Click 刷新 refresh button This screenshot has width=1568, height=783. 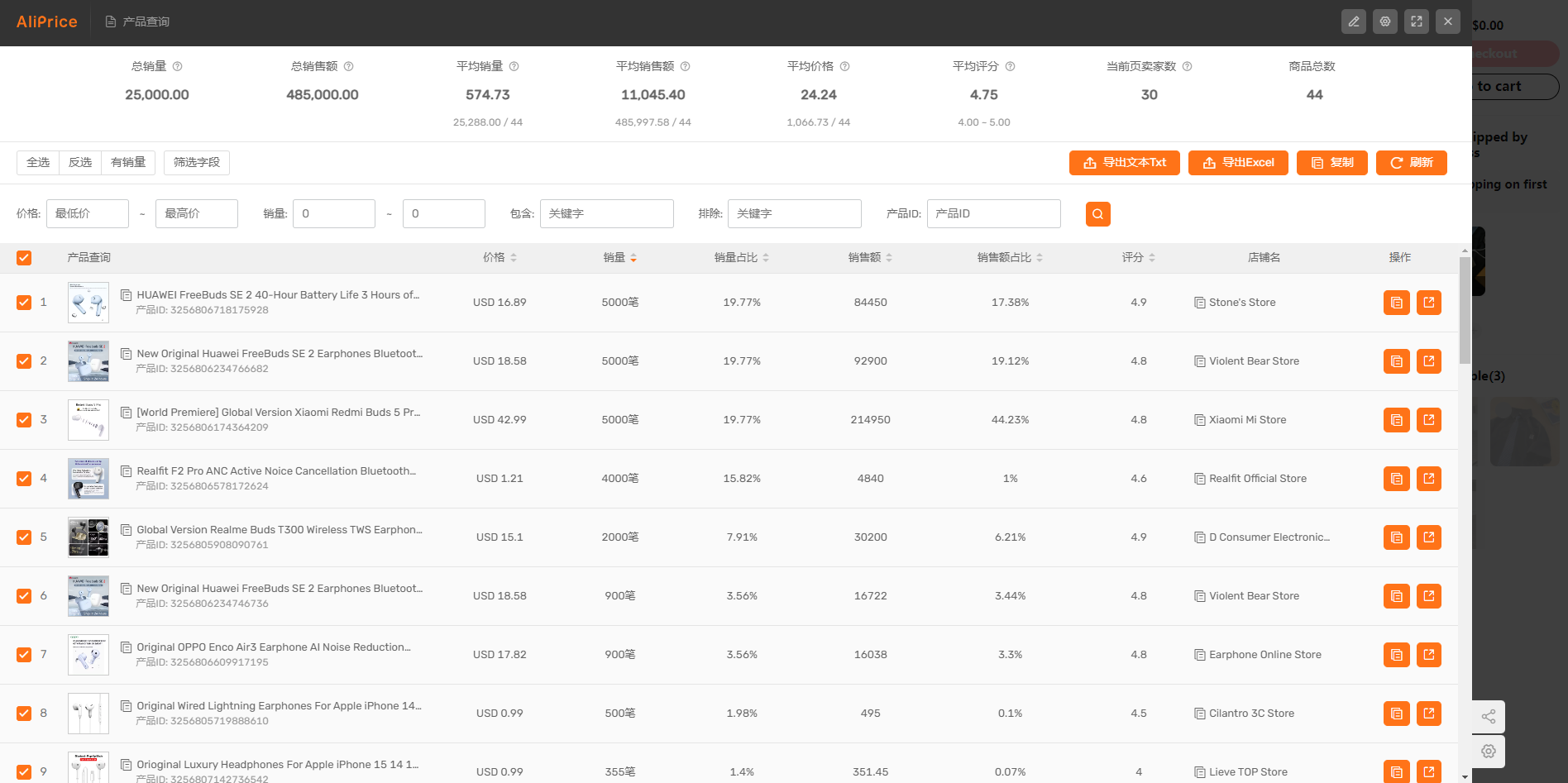tap(1412, 163)
